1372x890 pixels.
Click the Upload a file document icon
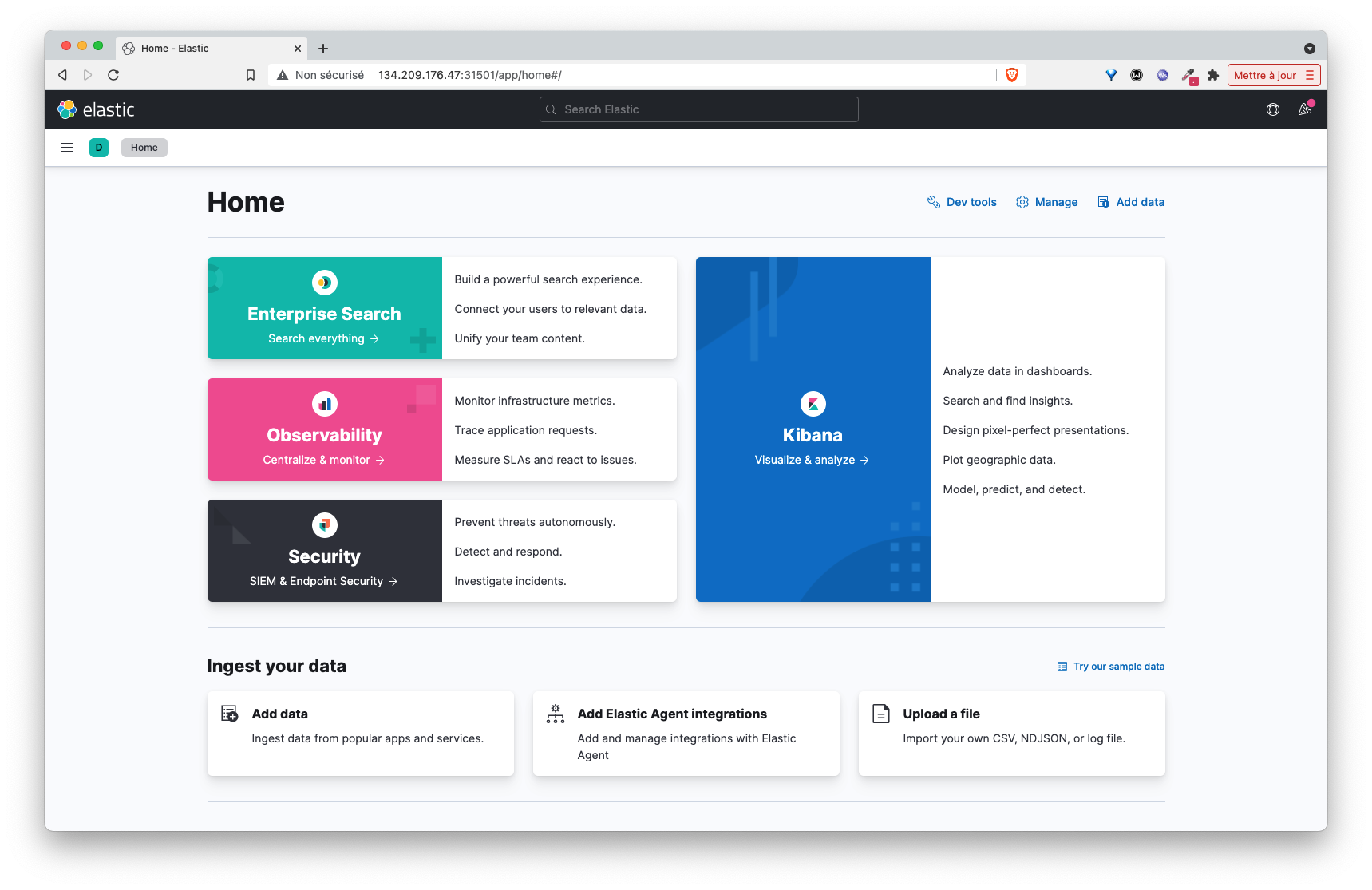pos(881,714)
